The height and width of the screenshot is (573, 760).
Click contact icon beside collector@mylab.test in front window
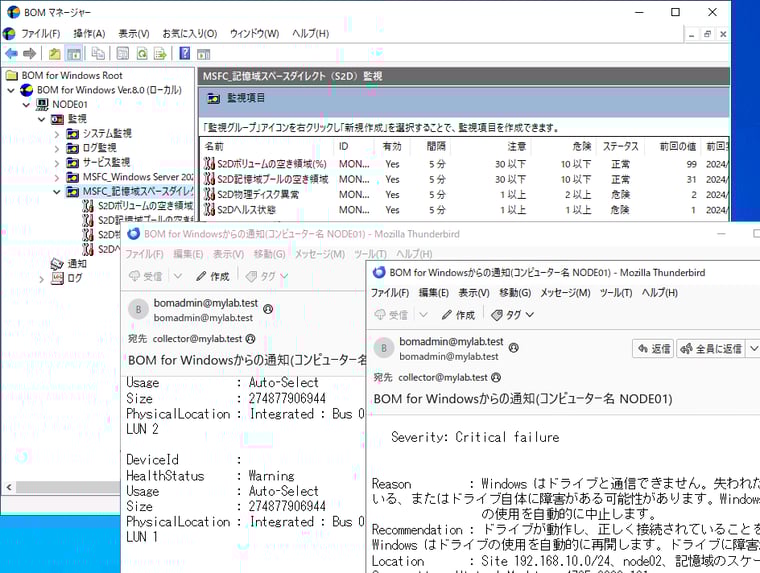point(496,378)
